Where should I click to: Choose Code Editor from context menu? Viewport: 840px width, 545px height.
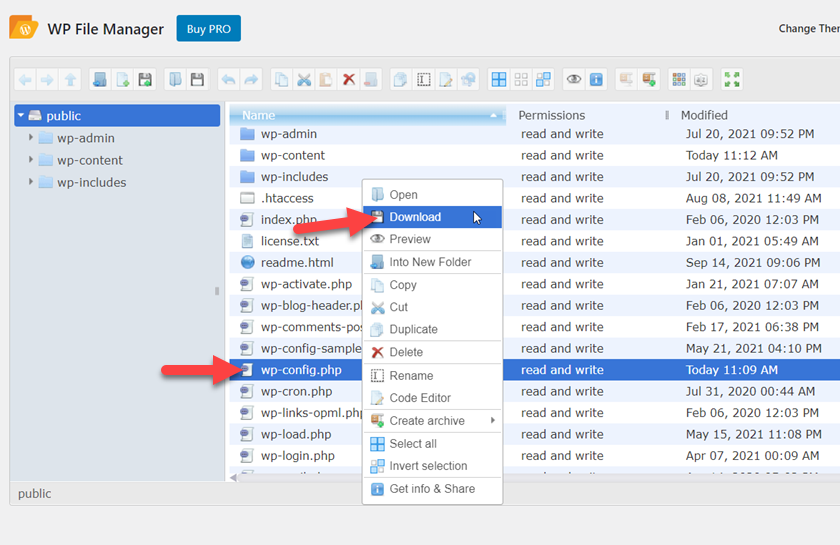click(x=432, y=398)
